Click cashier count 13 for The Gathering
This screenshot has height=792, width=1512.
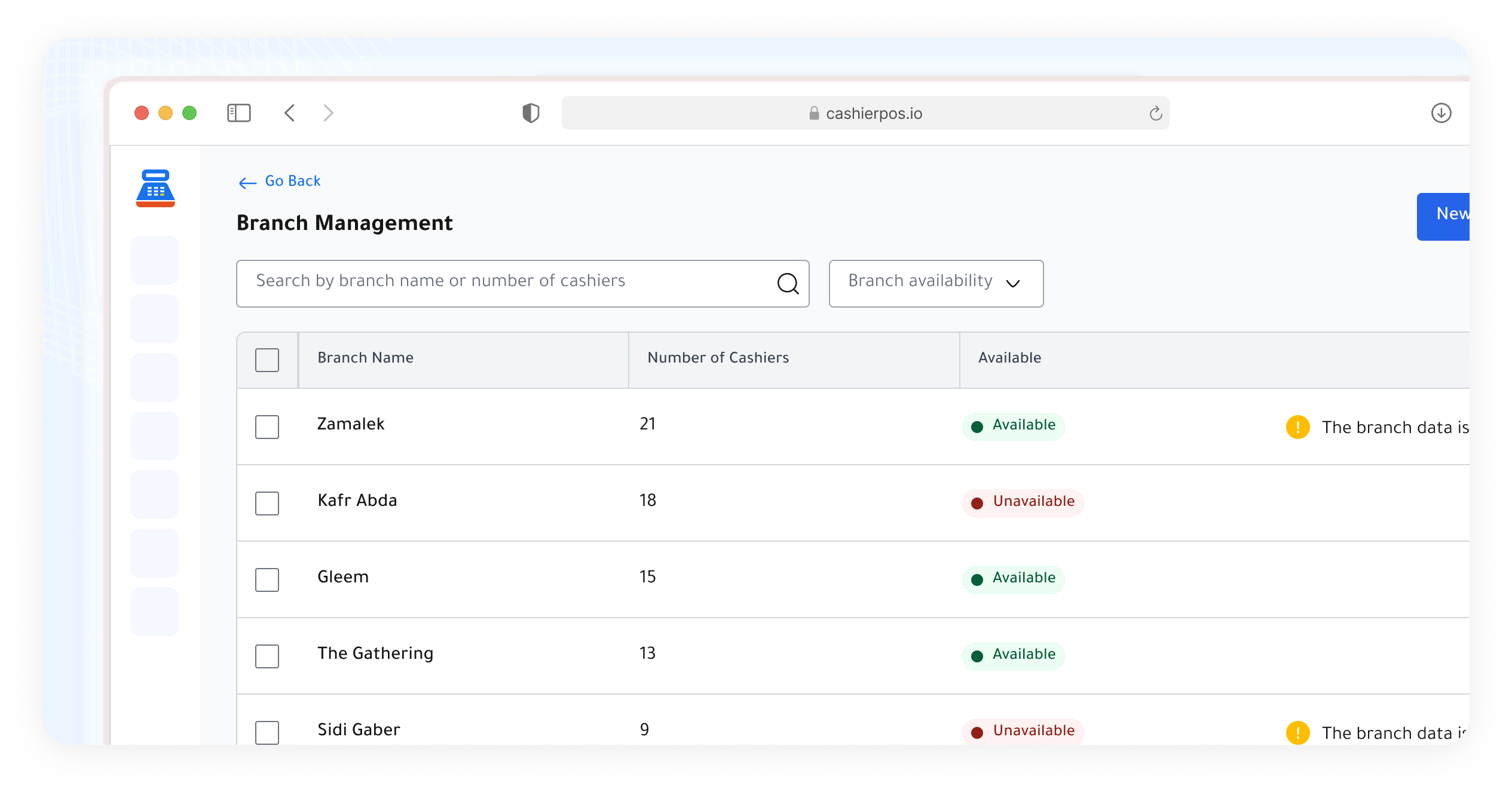(647, 653)
